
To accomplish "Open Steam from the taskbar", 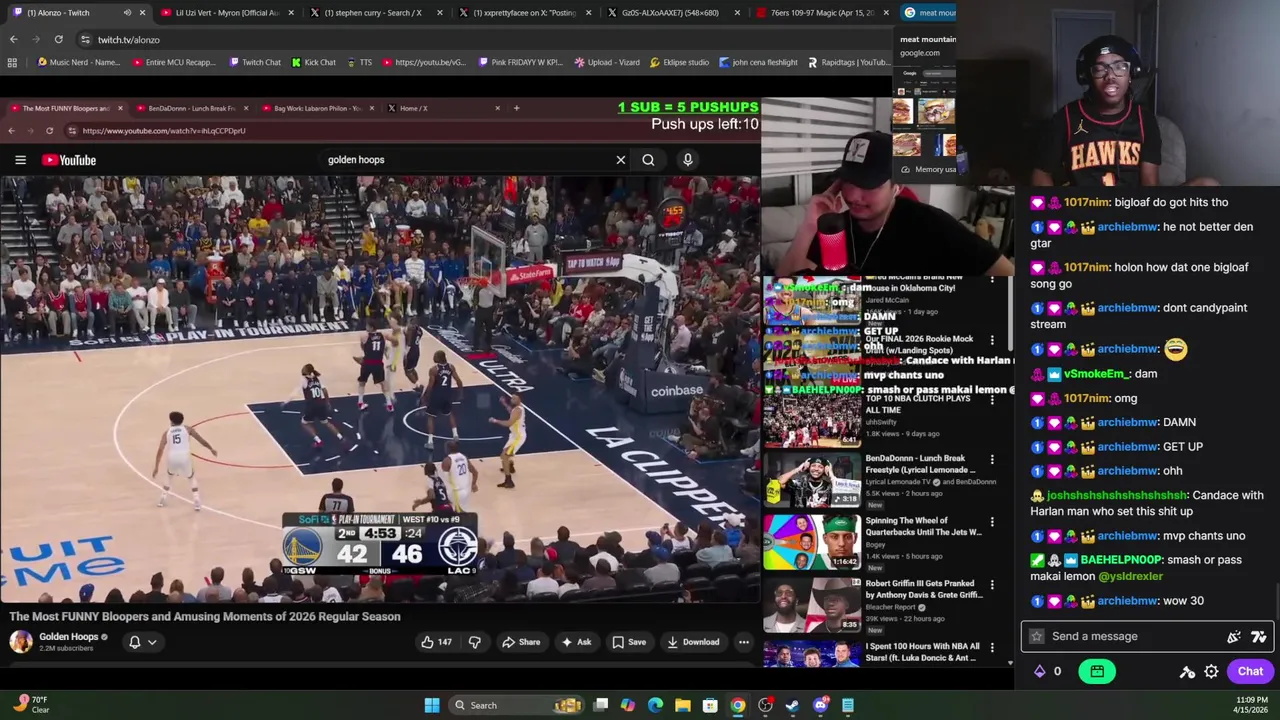I will [x=792, y=706].
